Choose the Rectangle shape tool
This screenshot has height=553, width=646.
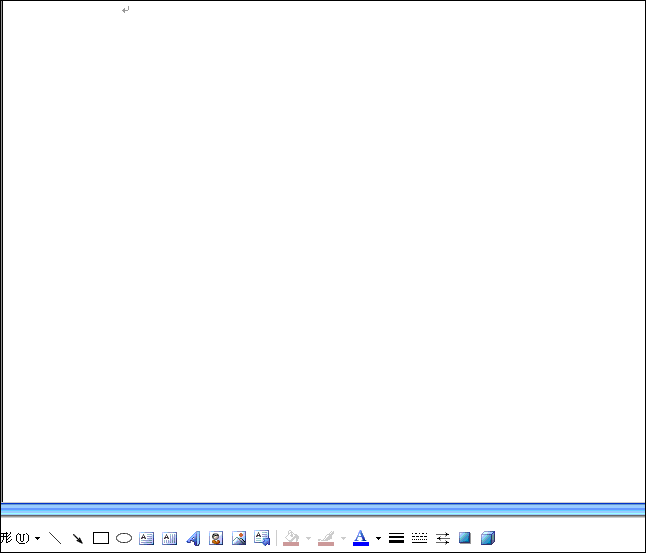point(101,538)
